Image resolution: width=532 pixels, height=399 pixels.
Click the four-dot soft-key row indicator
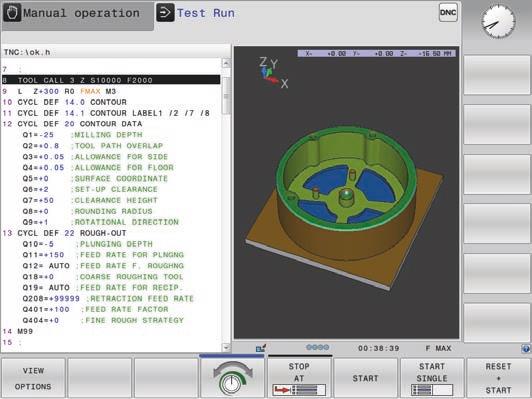pos(318,347)
